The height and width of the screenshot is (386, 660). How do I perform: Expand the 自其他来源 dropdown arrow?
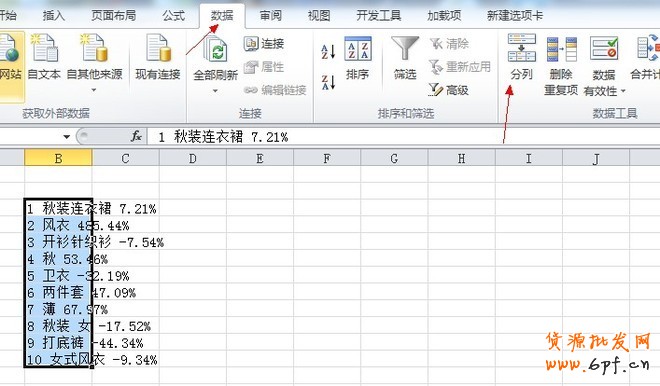point(94,90)
